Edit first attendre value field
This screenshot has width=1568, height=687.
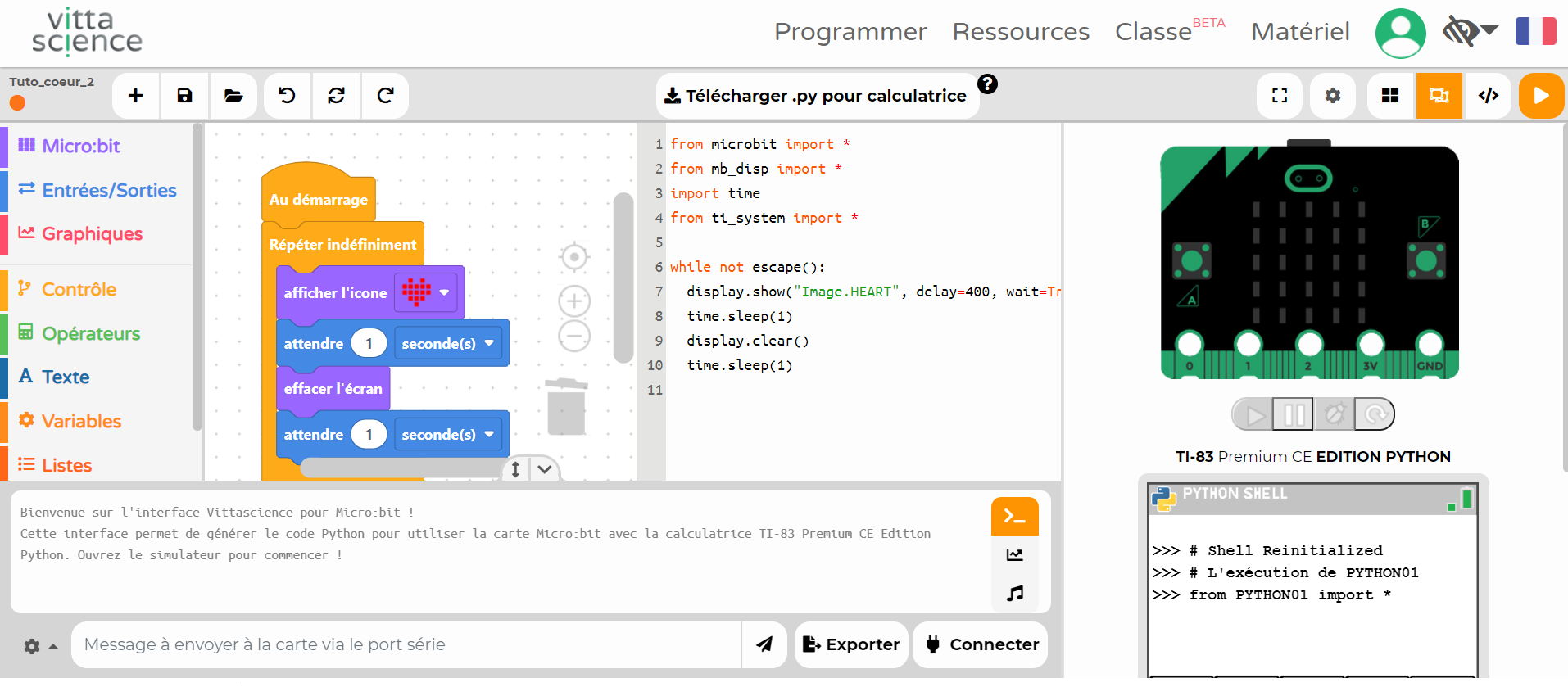pos(369,344)
